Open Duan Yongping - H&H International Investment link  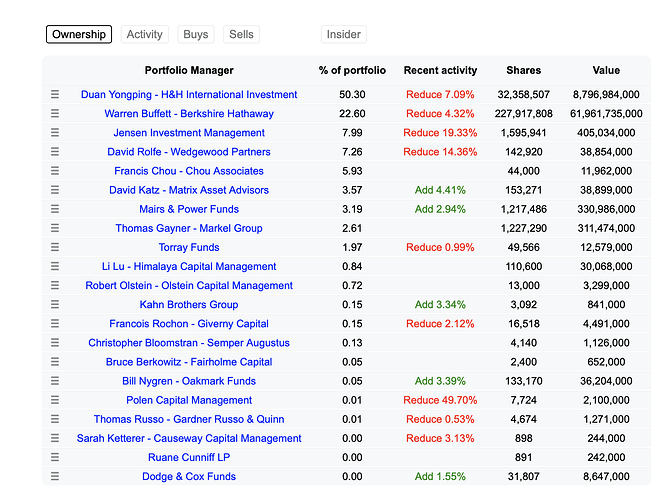pyautogui.click(x=189, y=94)
